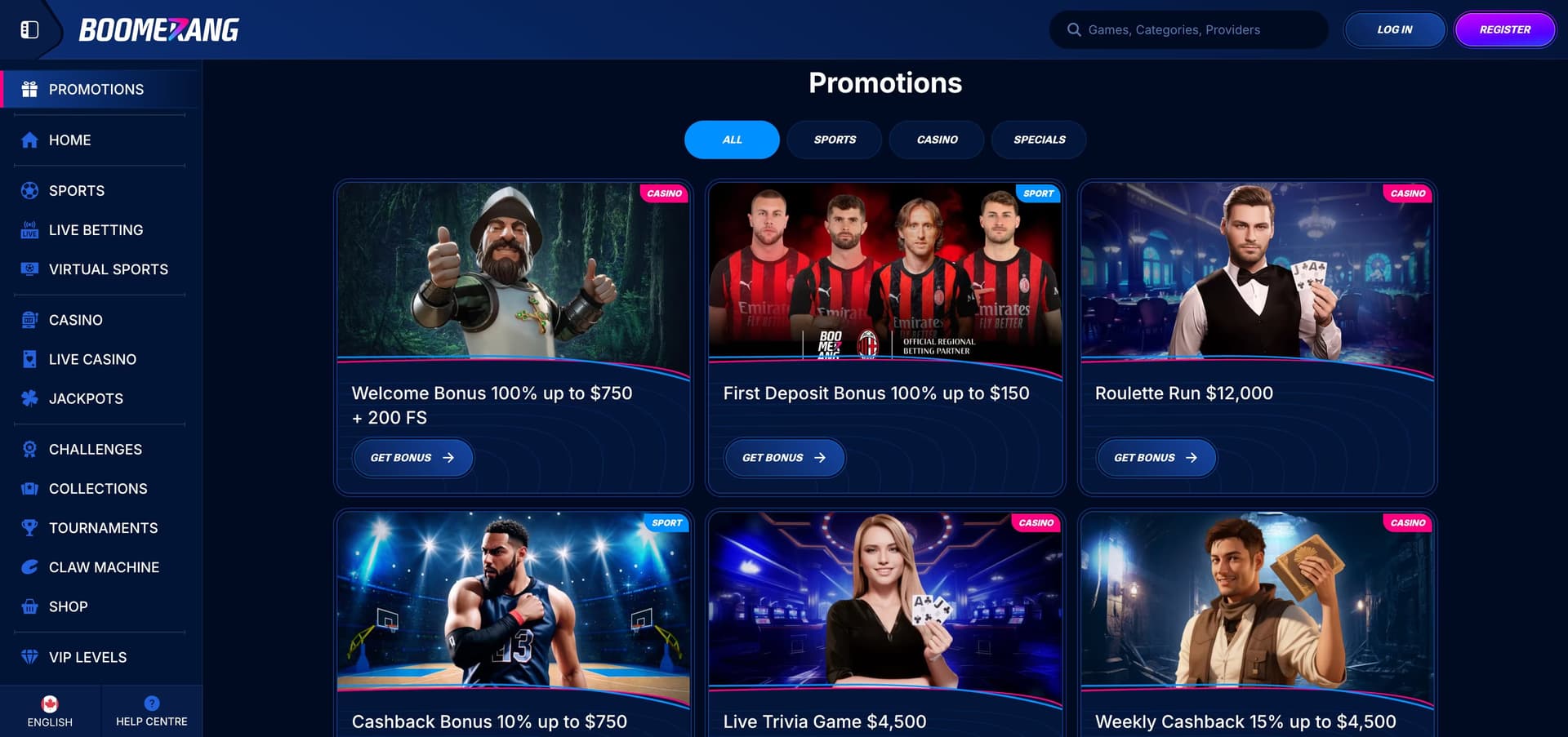Image resolution: width=1568 pixels, height=737 pixels.
Task: Open Jackpots via clover icon
Action: click(x=29, y=398)
